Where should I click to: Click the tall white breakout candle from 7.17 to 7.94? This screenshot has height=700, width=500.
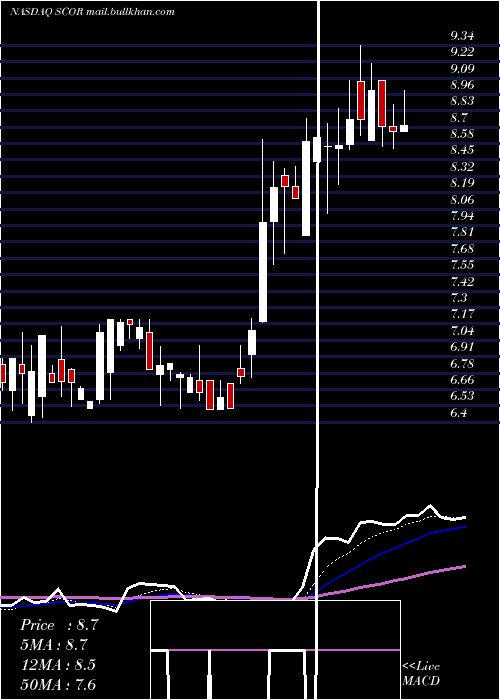click(263, 272)
